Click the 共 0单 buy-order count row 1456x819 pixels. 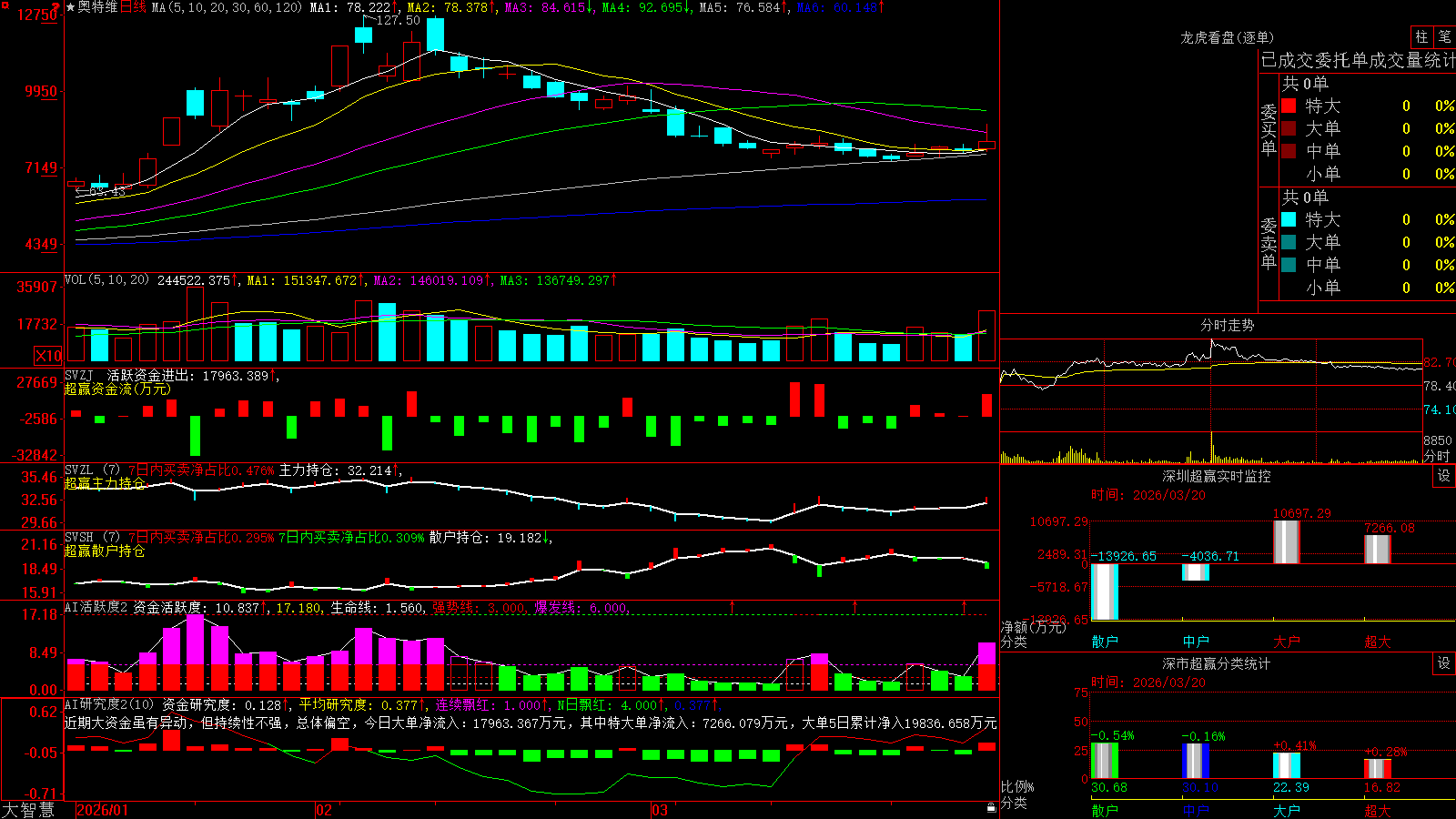[x=1305, y=84]
